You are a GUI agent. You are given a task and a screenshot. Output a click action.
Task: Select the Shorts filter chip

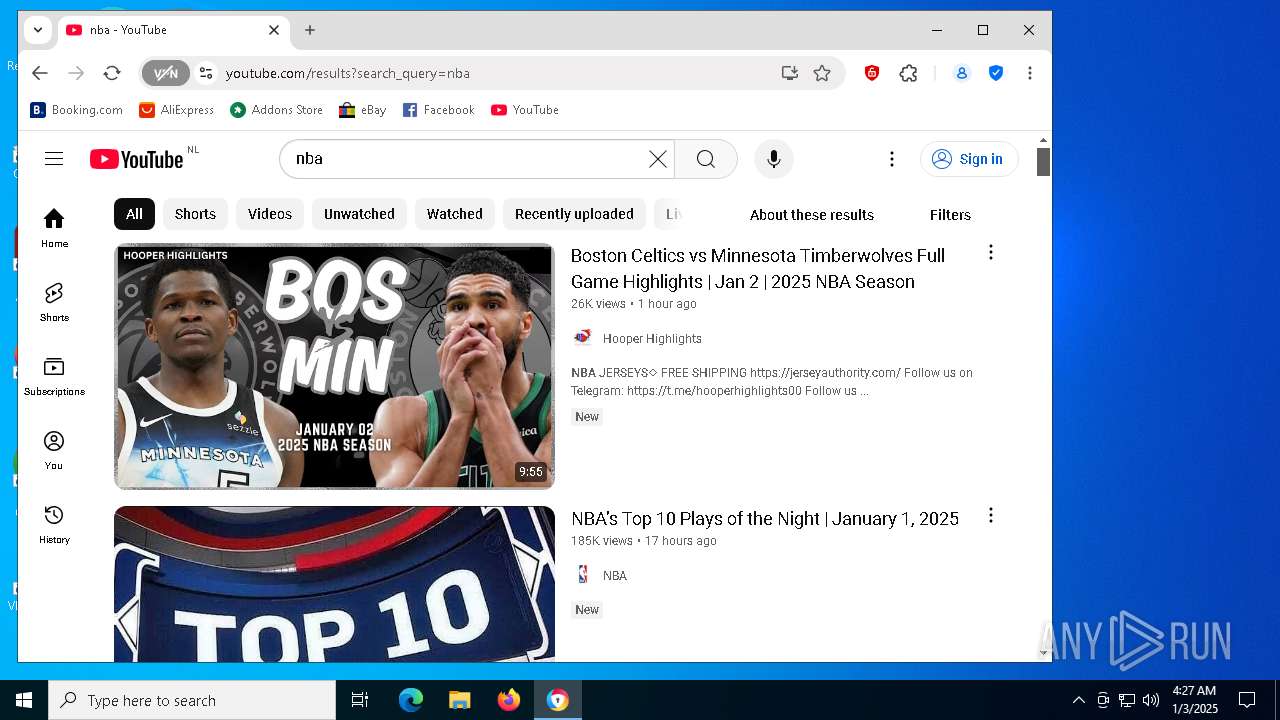(195, 214)
